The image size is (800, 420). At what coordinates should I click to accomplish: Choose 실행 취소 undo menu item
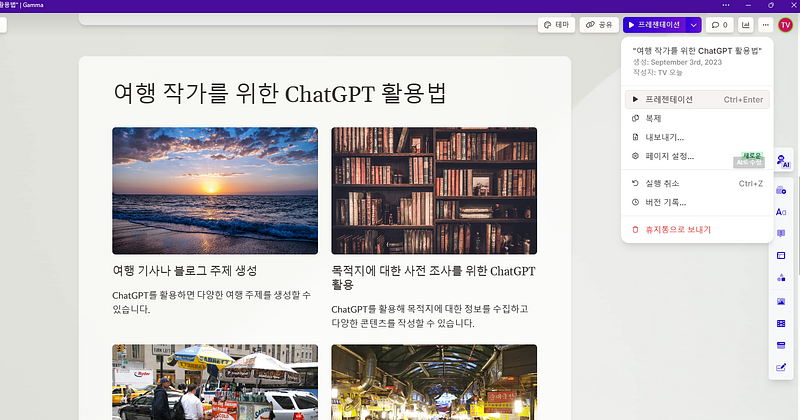pyautogui.click(x=697, y=183)
